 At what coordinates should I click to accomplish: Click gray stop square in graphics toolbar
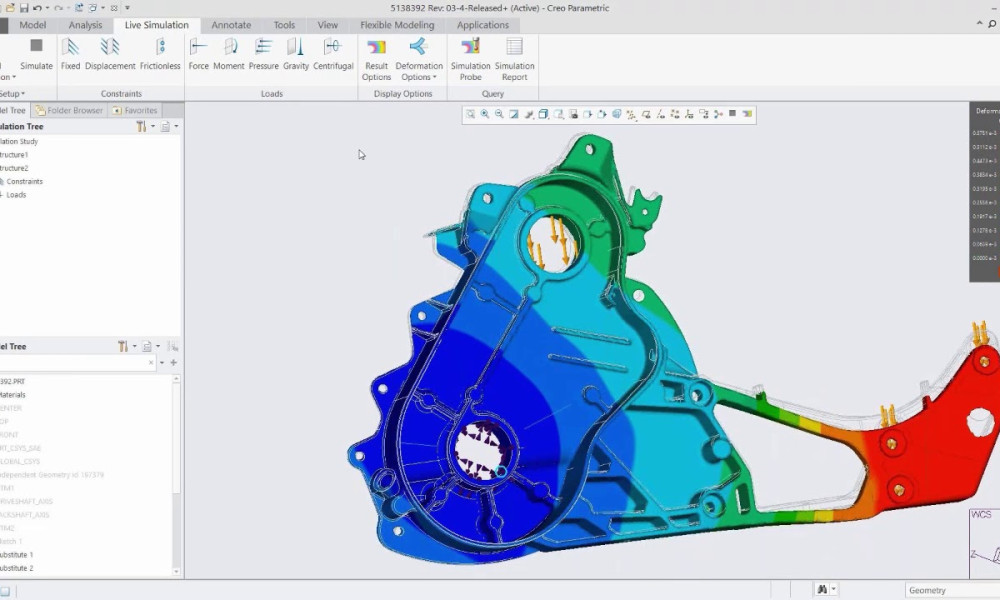click(x=733, y=113)
